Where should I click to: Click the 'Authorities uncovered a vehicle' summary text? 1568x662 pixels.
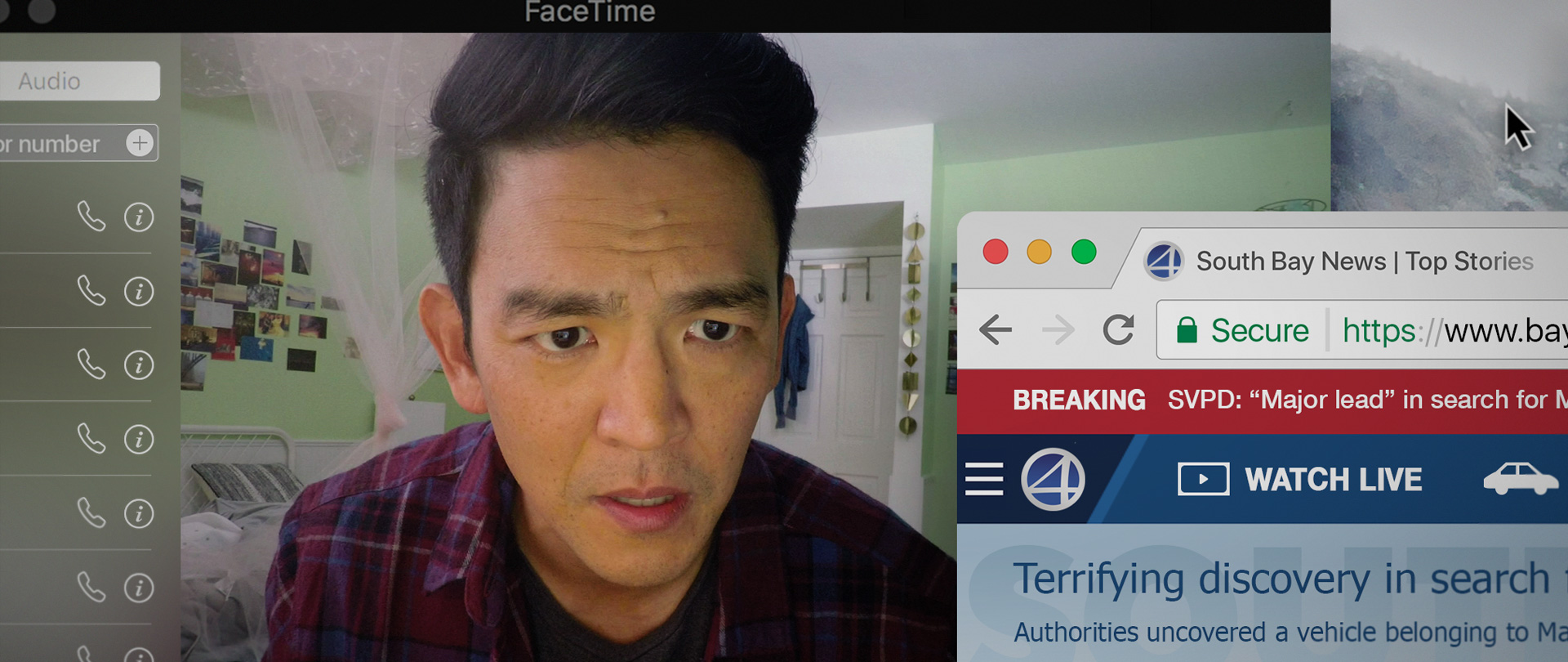[1290, 633]
